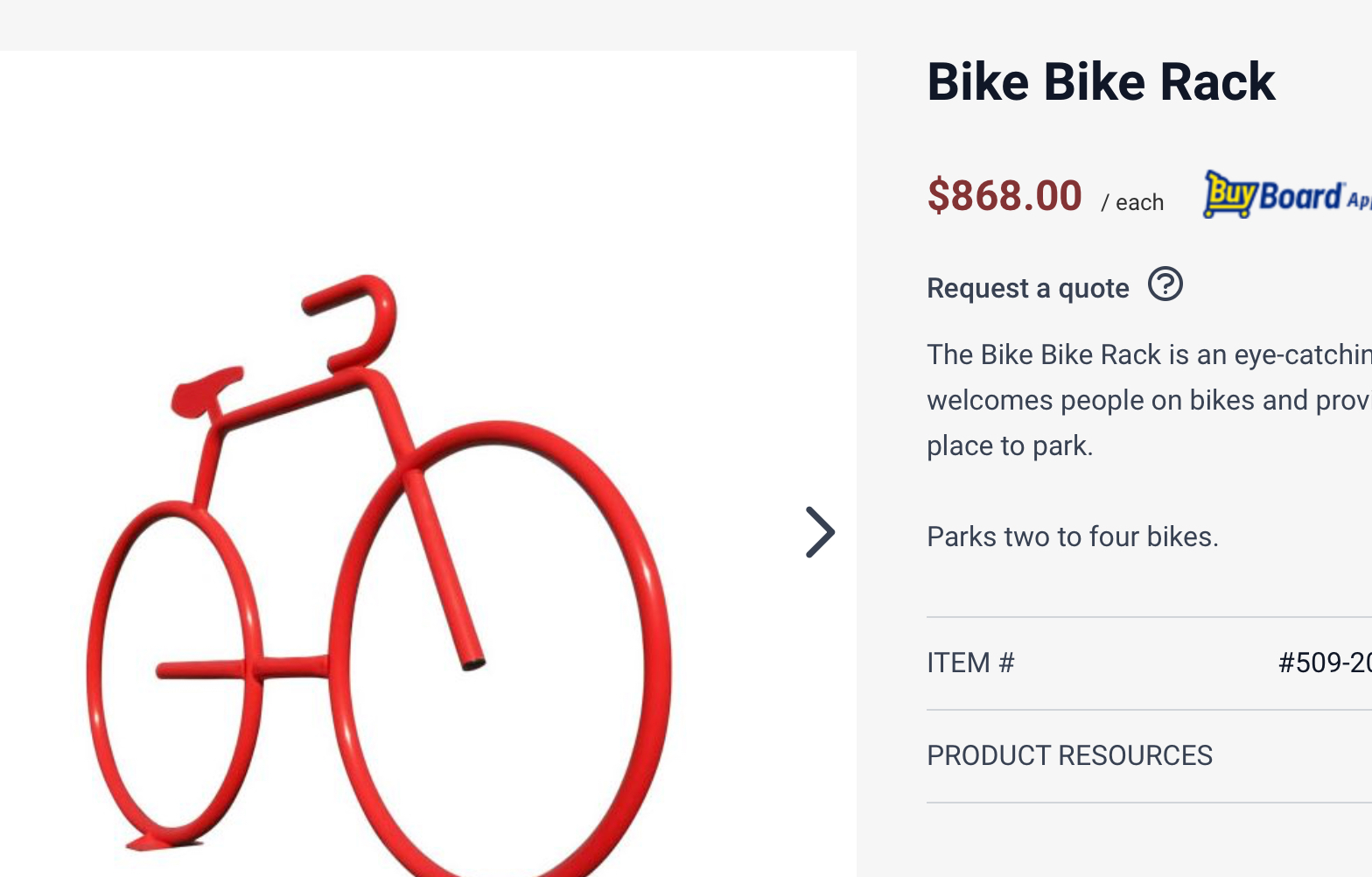Expand the PRODUCT RESOURCES section
Screen dimensions: 1372x877
pos(1069,755)
